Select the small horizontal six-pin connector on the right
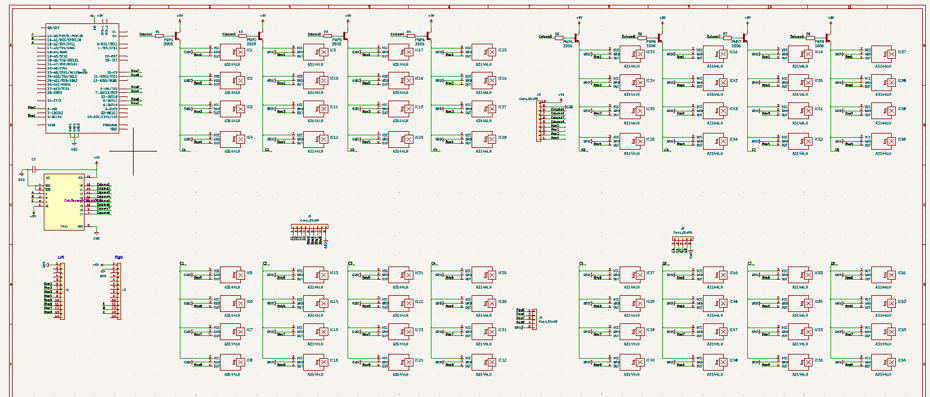 683,239
